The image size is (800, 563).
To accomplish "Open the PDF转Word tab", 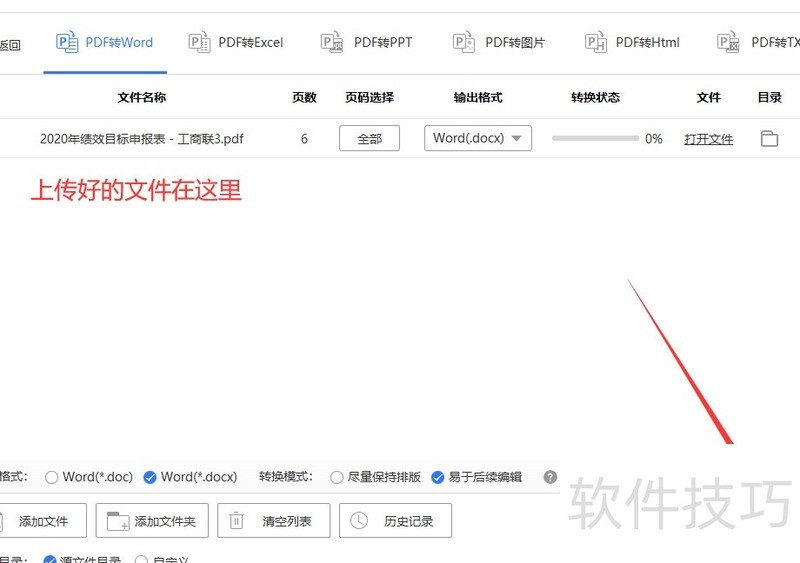I will (x=105, y=42).
